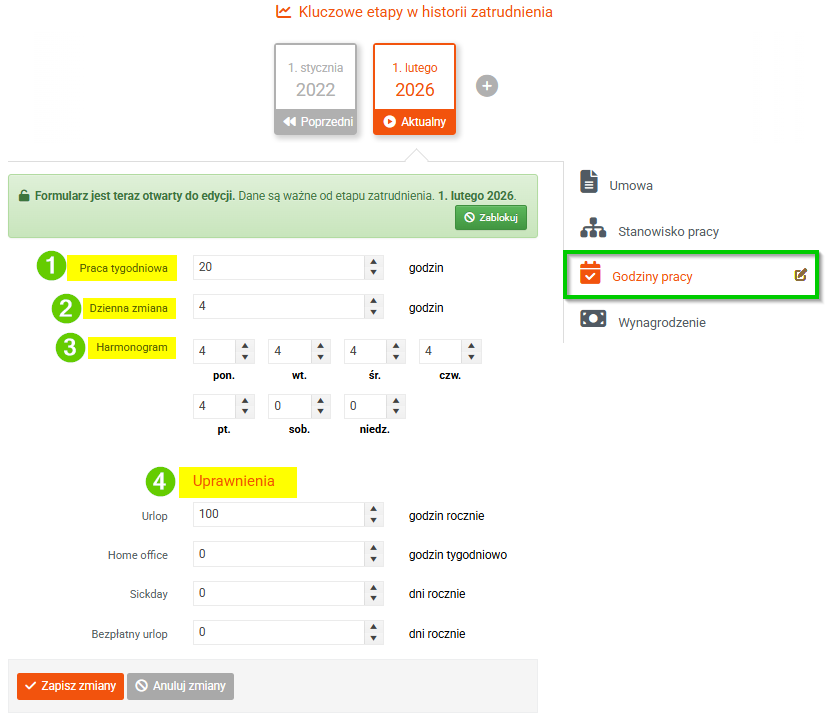Select the 1. lutego 2026 Aktualny stage
This screenshot has height=720, width=827.
pyautogui.click(x=415, y=89)
